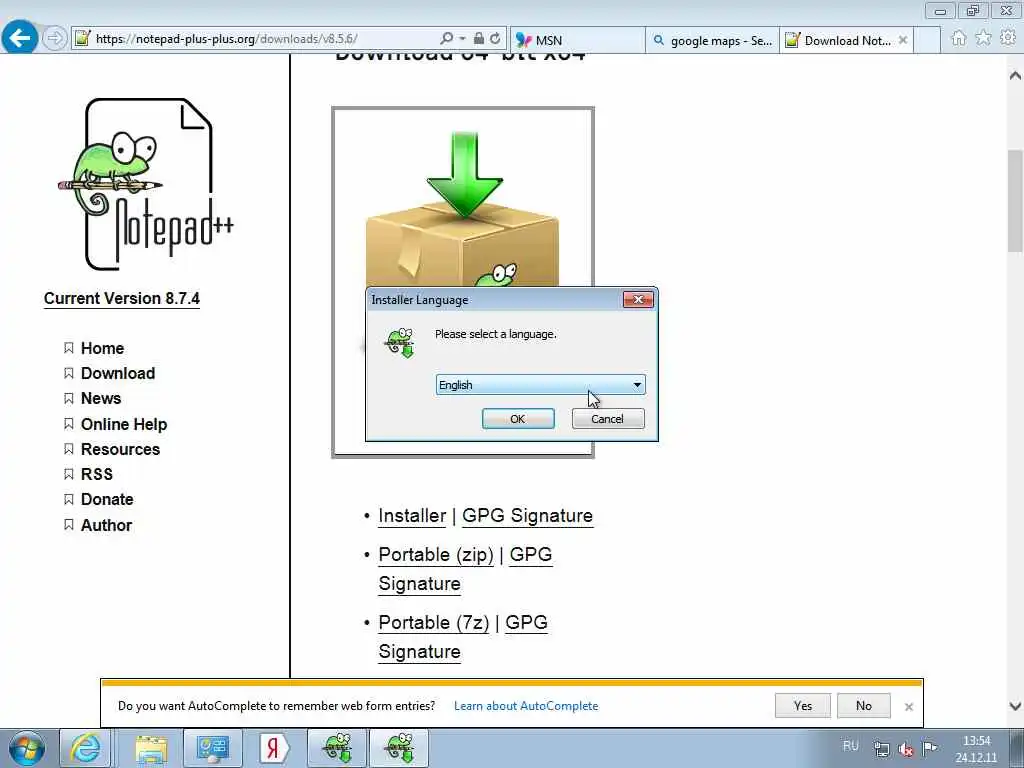Viewport: 1024px width, 768px height.
Task: Open GPG Signature link next to Installer
Action: (527, 515)
